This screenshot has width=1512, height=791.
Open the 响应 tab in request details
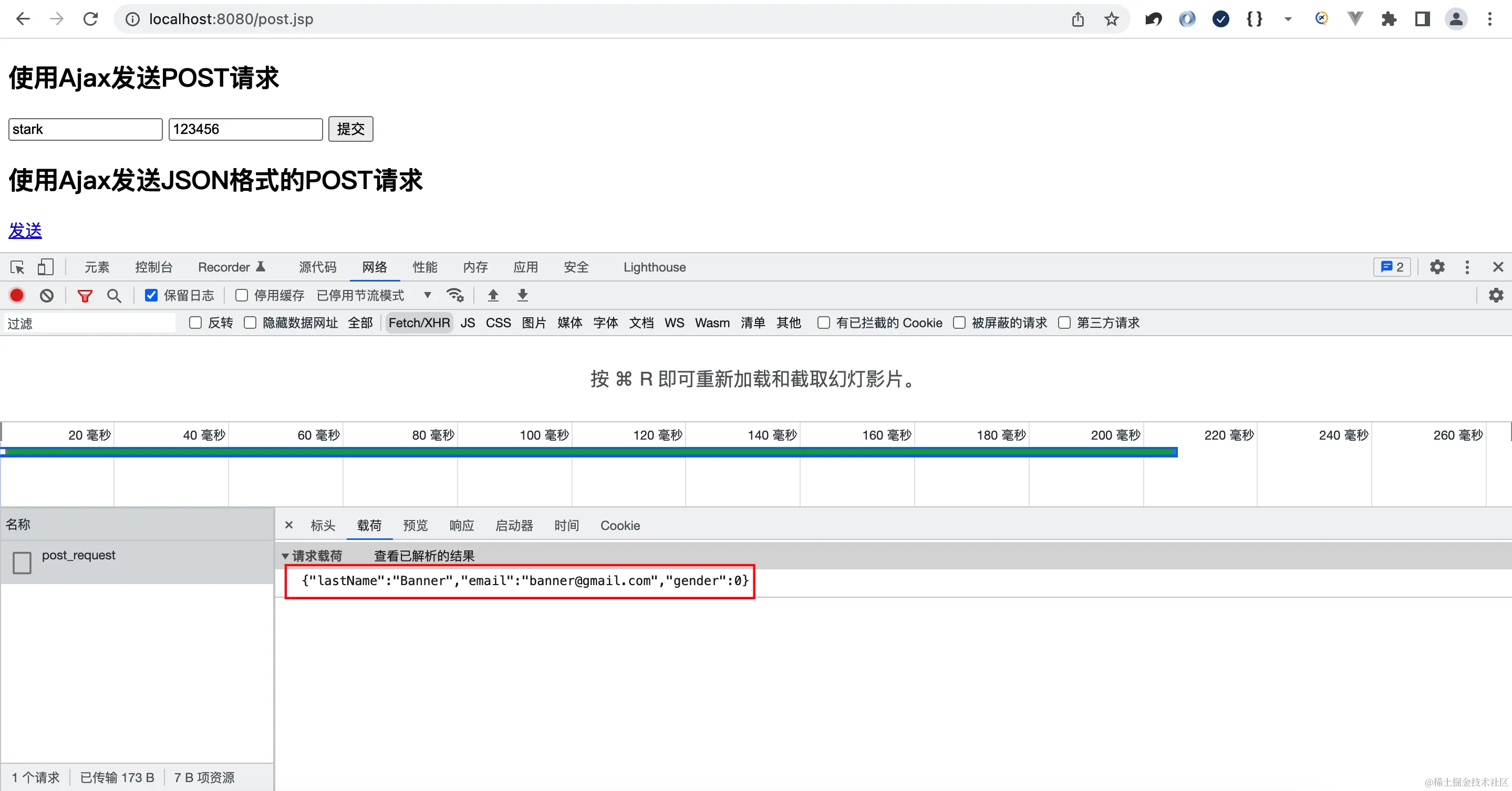point(461,525)
